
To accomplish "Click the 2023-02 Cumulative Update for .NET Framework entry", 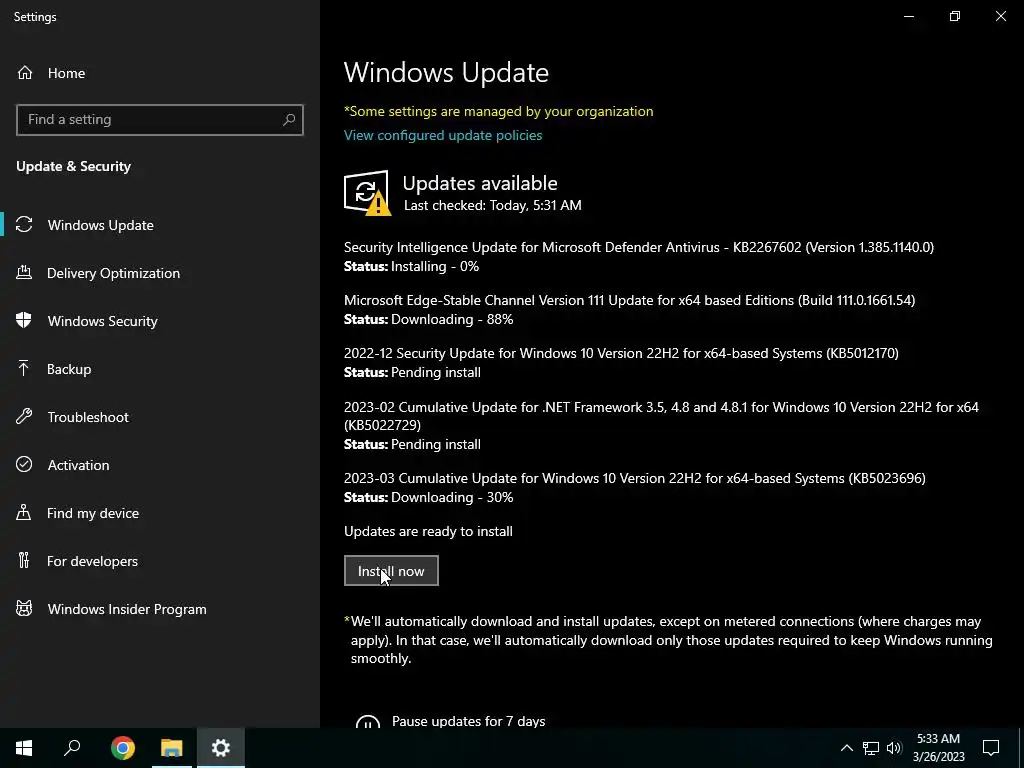I will click(x=661, y=416).
